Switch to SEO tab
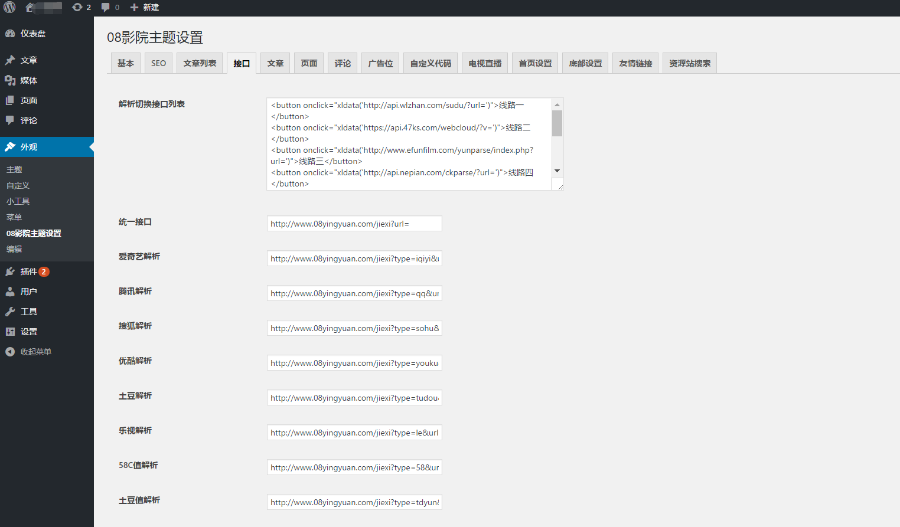 (158, 63)
